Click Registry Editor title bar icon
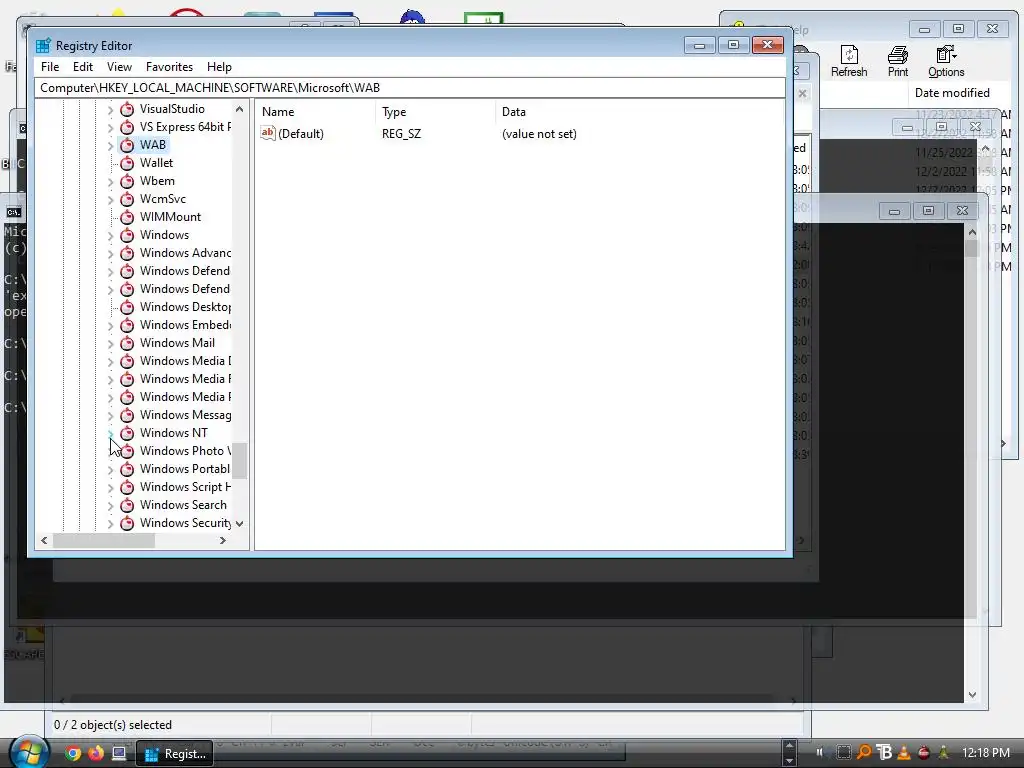The width and height of the screenshot is (1024, 768). [x=43, y=46]
